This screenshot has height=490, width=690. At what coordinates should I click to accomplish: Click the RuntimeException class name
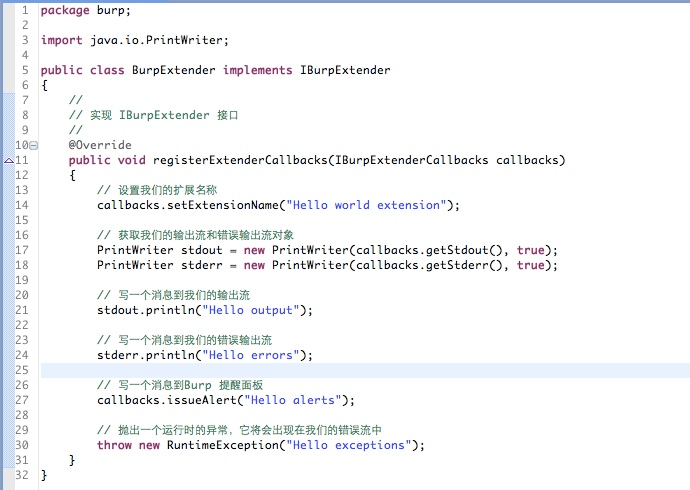click(223, 445)
